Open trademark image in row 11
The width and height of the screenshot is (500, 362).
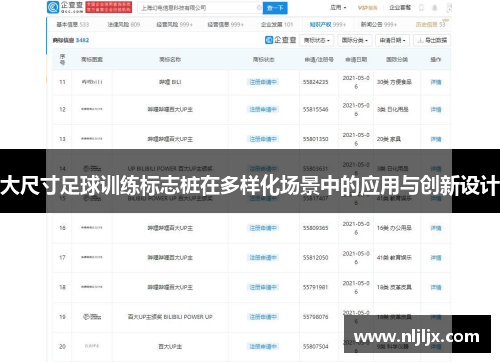pyautogui.click(x=92, y=82)
